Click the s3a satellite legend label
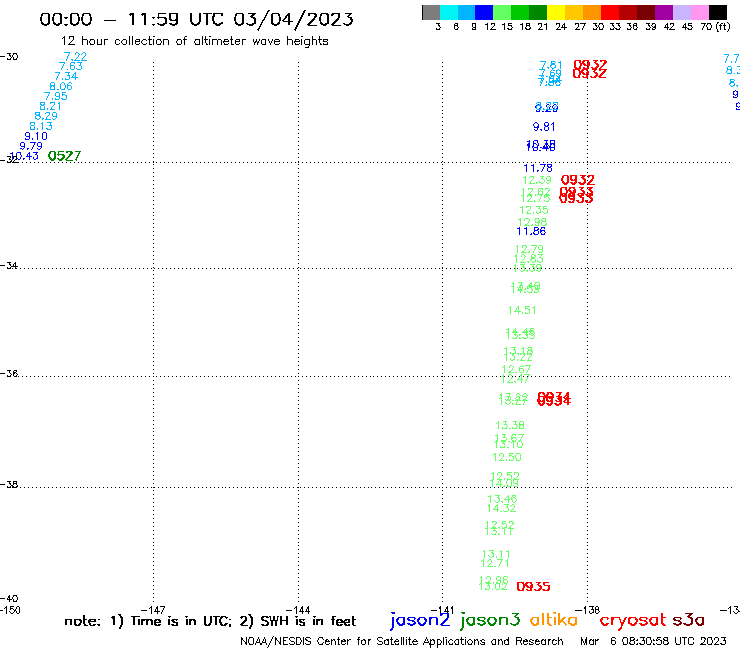Image resolution: width=740 pixels, height=650 pixels. click(x=688, y=620)
